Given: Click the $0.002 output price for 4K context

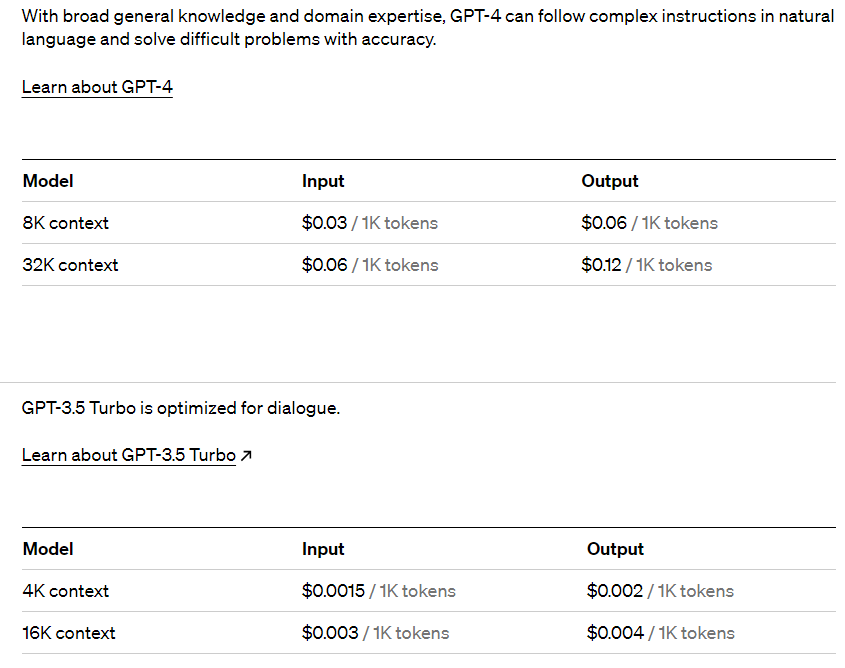Looking at the screenshot, I should tap(614, 590).
